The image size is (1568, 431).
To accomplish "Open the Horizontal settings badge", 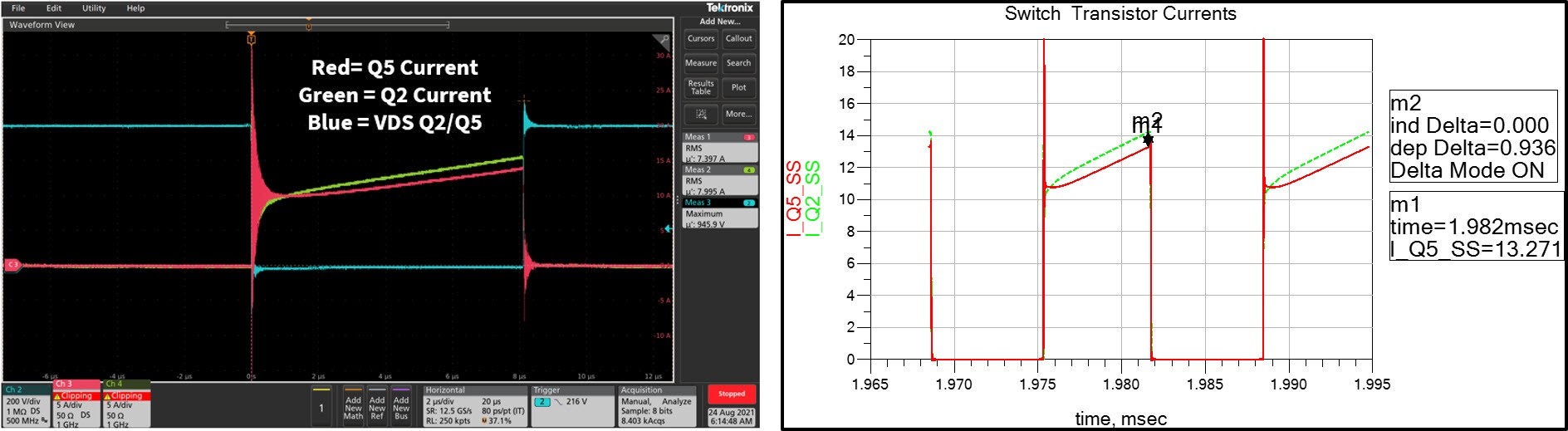I will tap(475, 406).
